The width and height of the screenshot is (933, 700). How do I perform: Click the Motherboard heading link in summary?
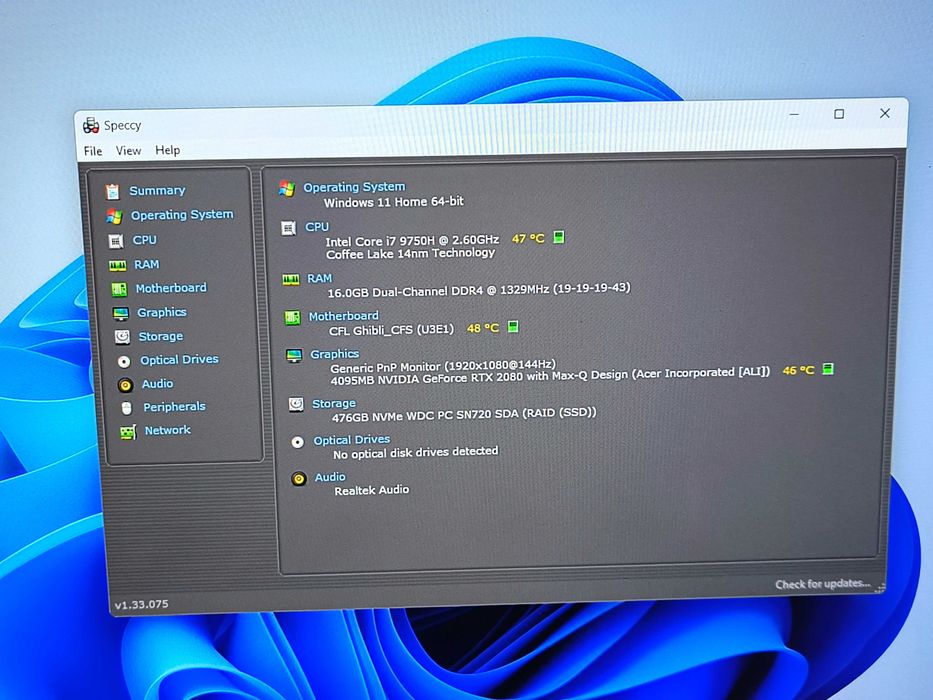coord(343,316)
